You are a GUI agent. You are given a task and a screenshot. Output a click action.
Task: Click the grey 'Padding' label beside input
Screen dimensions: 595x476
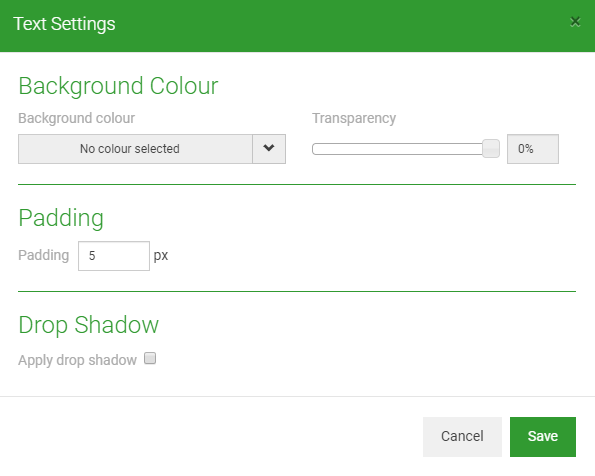(44, 255)
